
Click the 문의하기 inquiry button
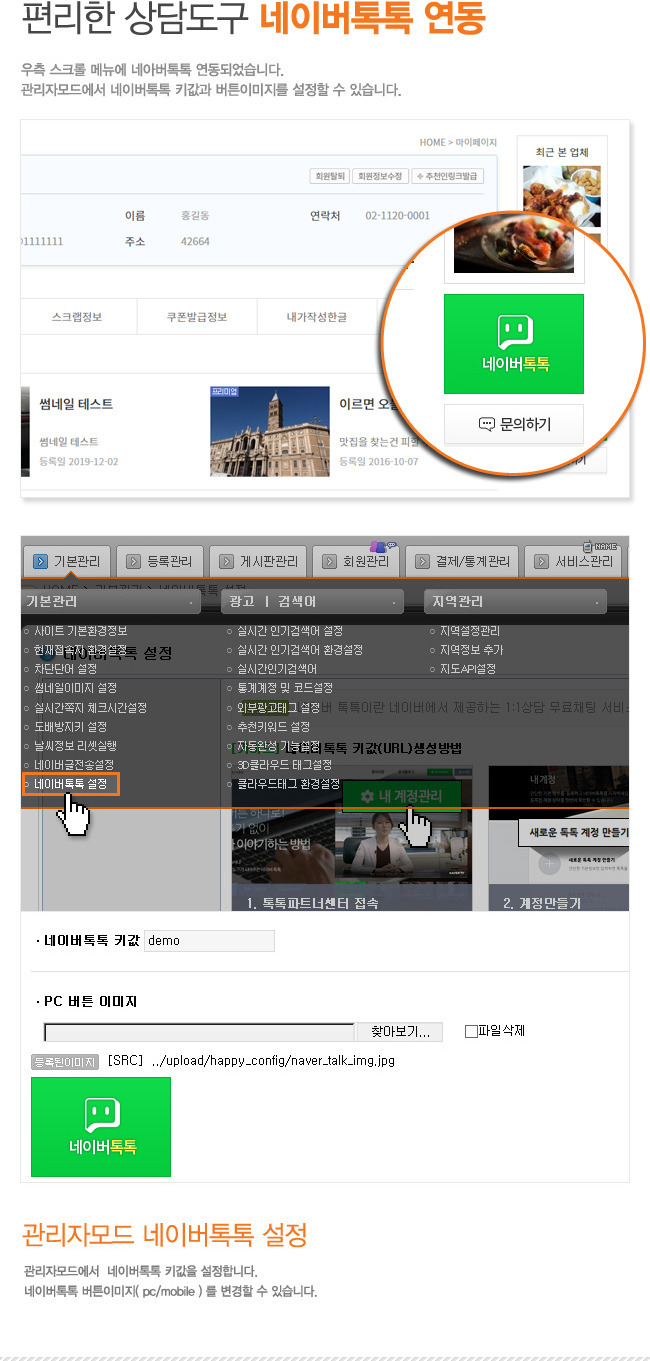[514, 424]
